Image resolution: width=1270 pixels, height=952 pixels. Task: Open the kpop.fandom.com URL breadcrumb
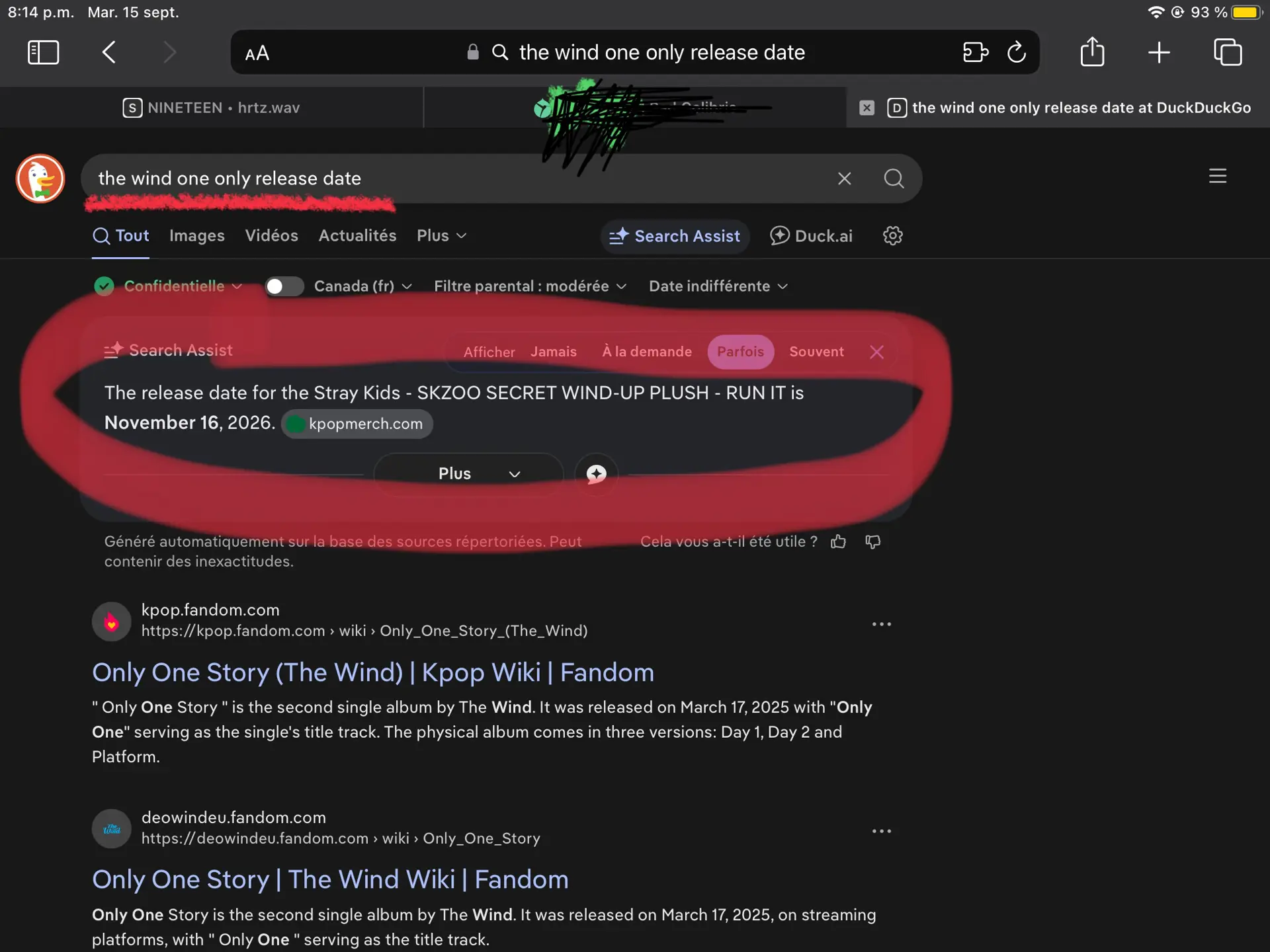point(364,631)
